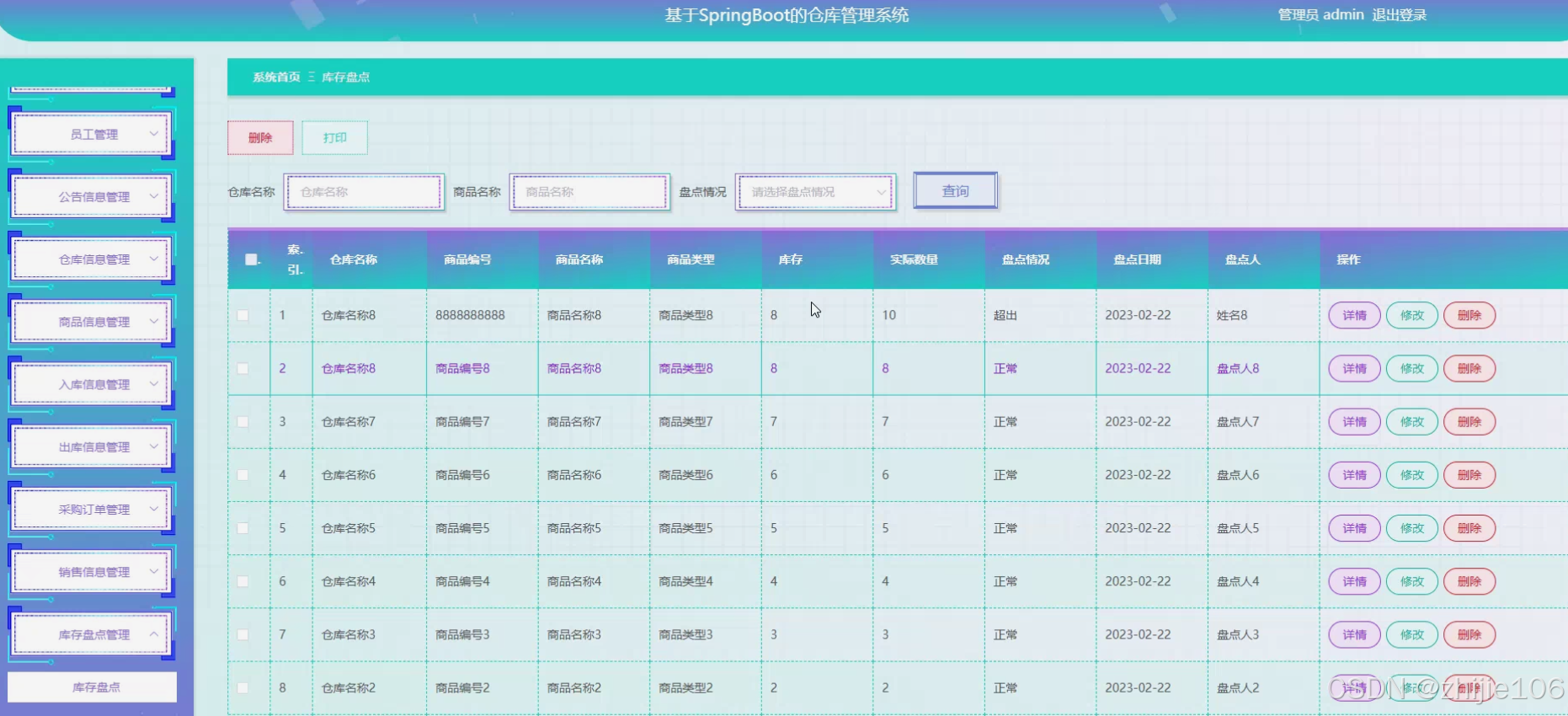Expand the 入库信息管理 section
This screenshot has height=716, width=1568.
pos(92,384)
